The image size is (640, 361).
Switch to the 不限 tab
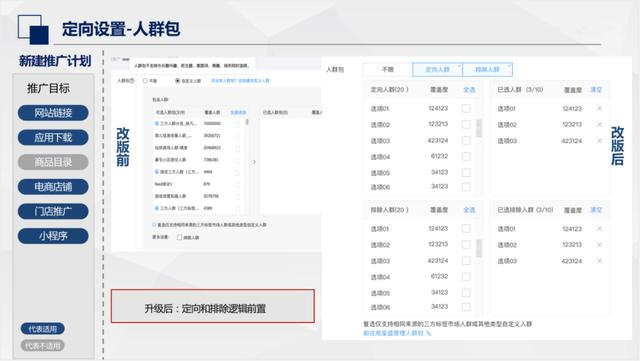(x=387, y=69)
